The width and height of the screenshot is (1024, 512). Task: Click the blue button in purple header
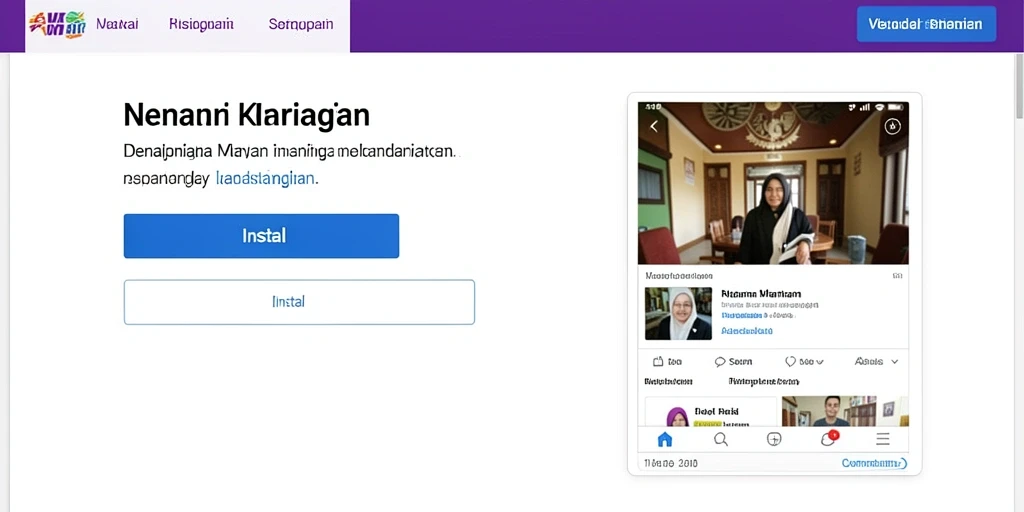[x=926, y=24]
